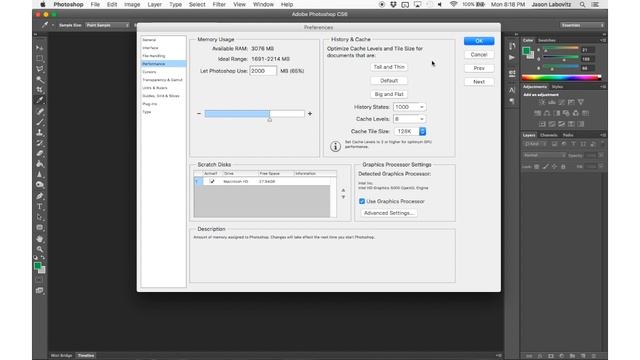Uncheck Use Graphics Processor
Viewport: 640px width, 360px height.
(362, 201)
